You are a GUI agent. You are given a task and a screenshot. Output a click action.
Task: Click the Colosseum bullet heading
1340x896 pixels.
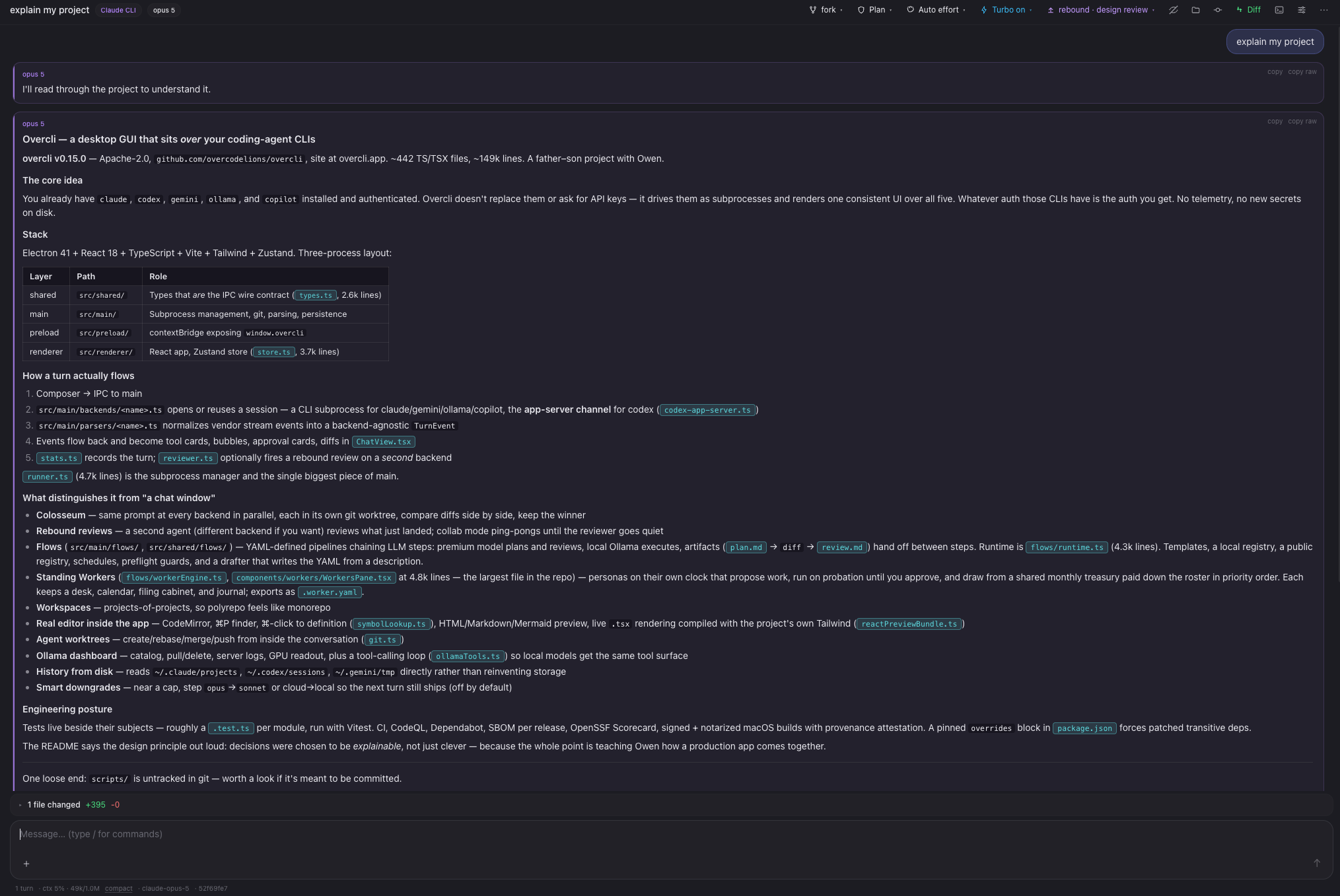coord(61,515)
